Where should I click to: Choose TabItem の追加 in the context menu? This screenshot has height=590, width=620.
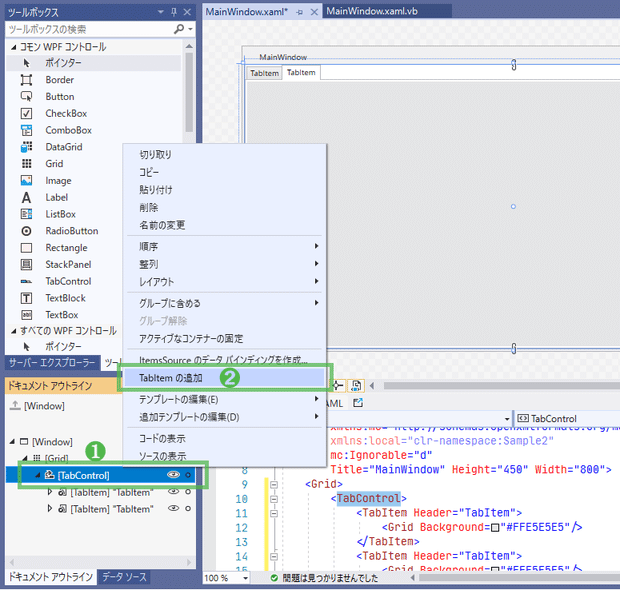(x=224, y=378)
